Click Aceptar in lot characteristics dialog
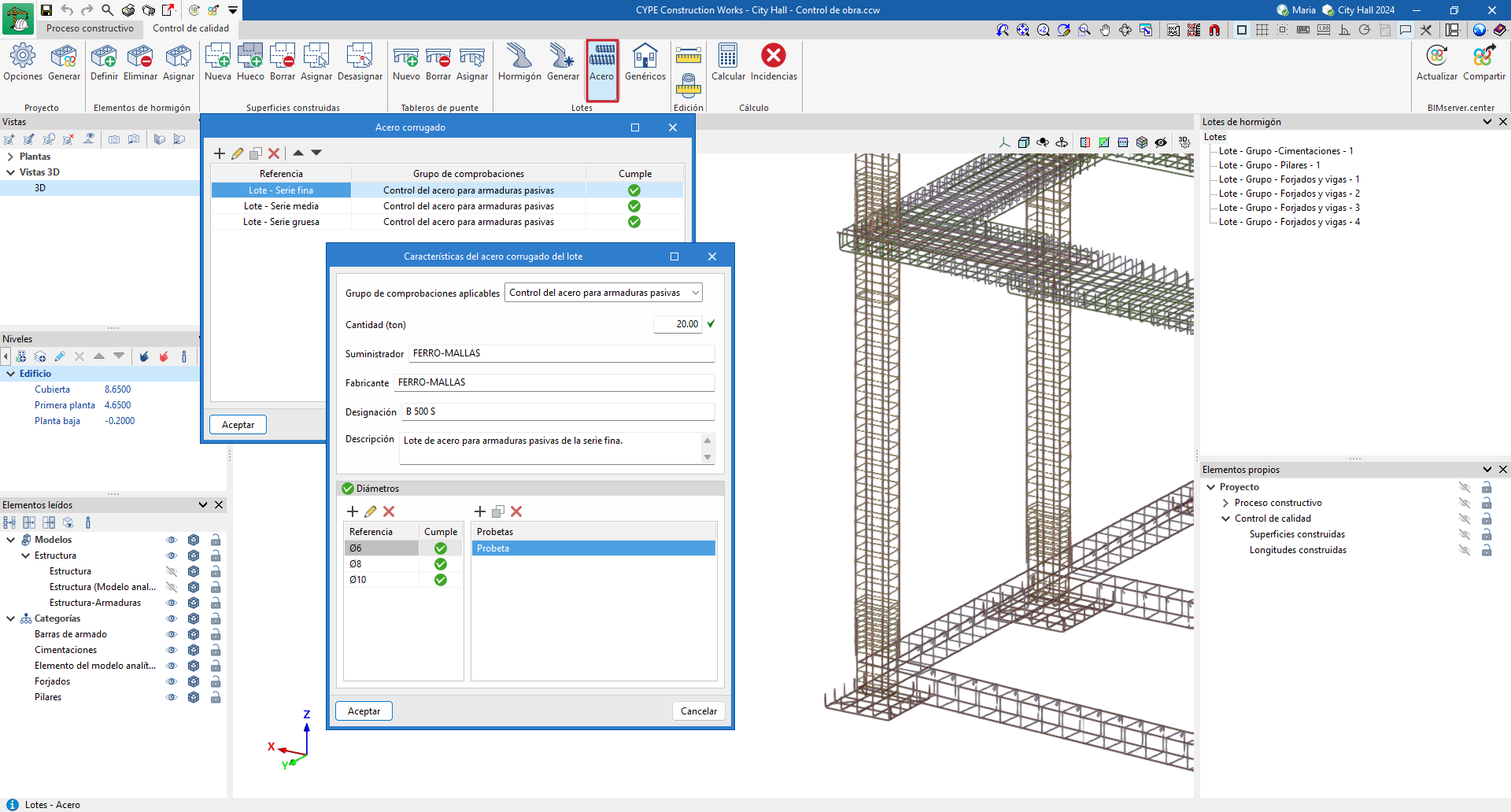This screenshot has width=1511, height=812. (x=364, y=711)
